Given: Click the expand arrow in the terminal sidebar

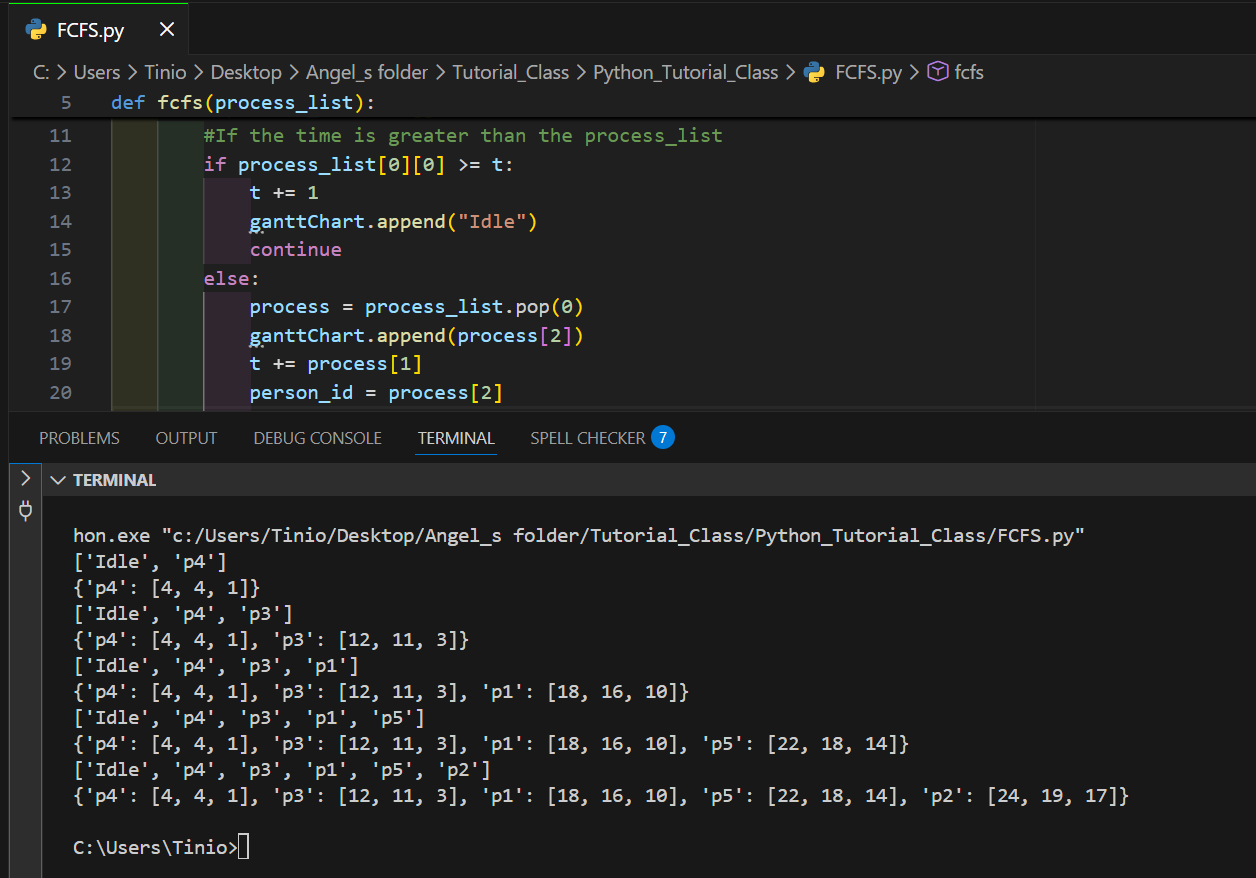Looking at the screenshot, I should pyautogui.click(x=25, y=478).
